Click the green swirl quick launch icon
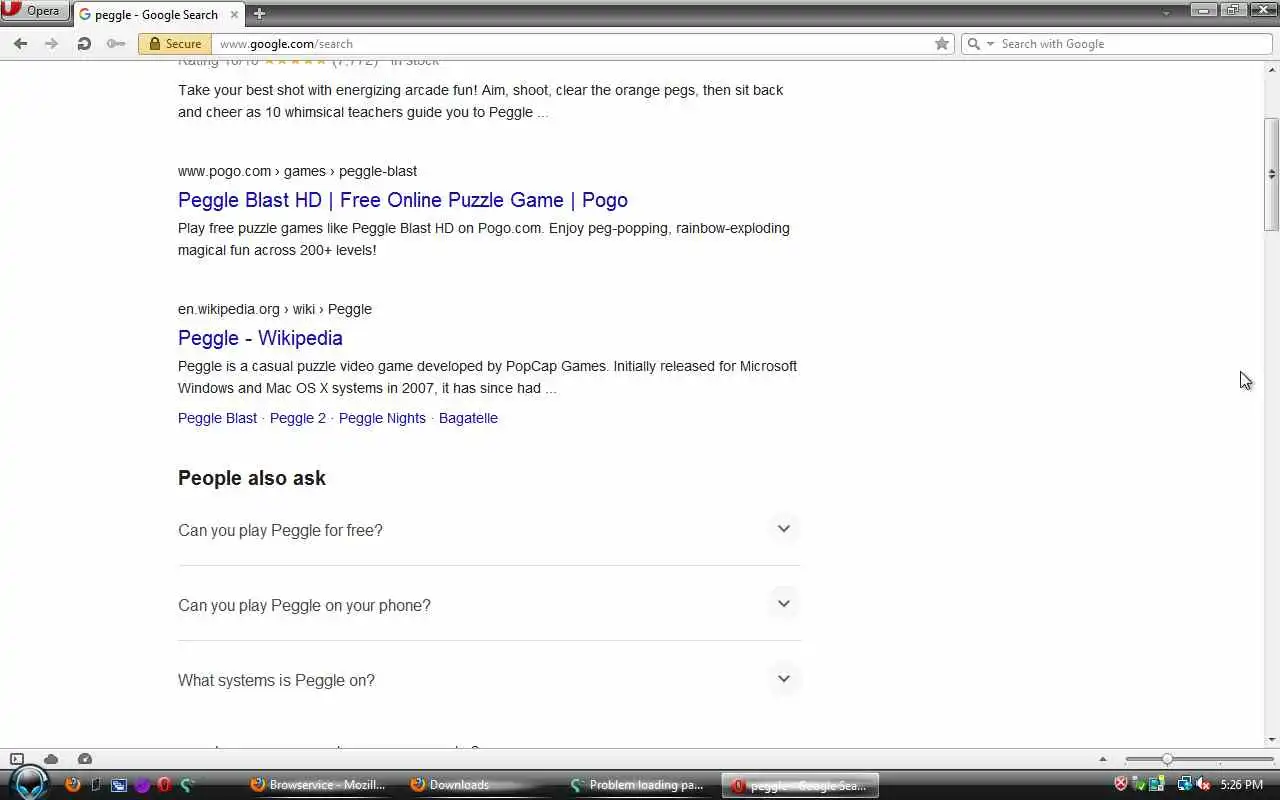This screenshot has height=800, width=1280. [x=187, y=785]
